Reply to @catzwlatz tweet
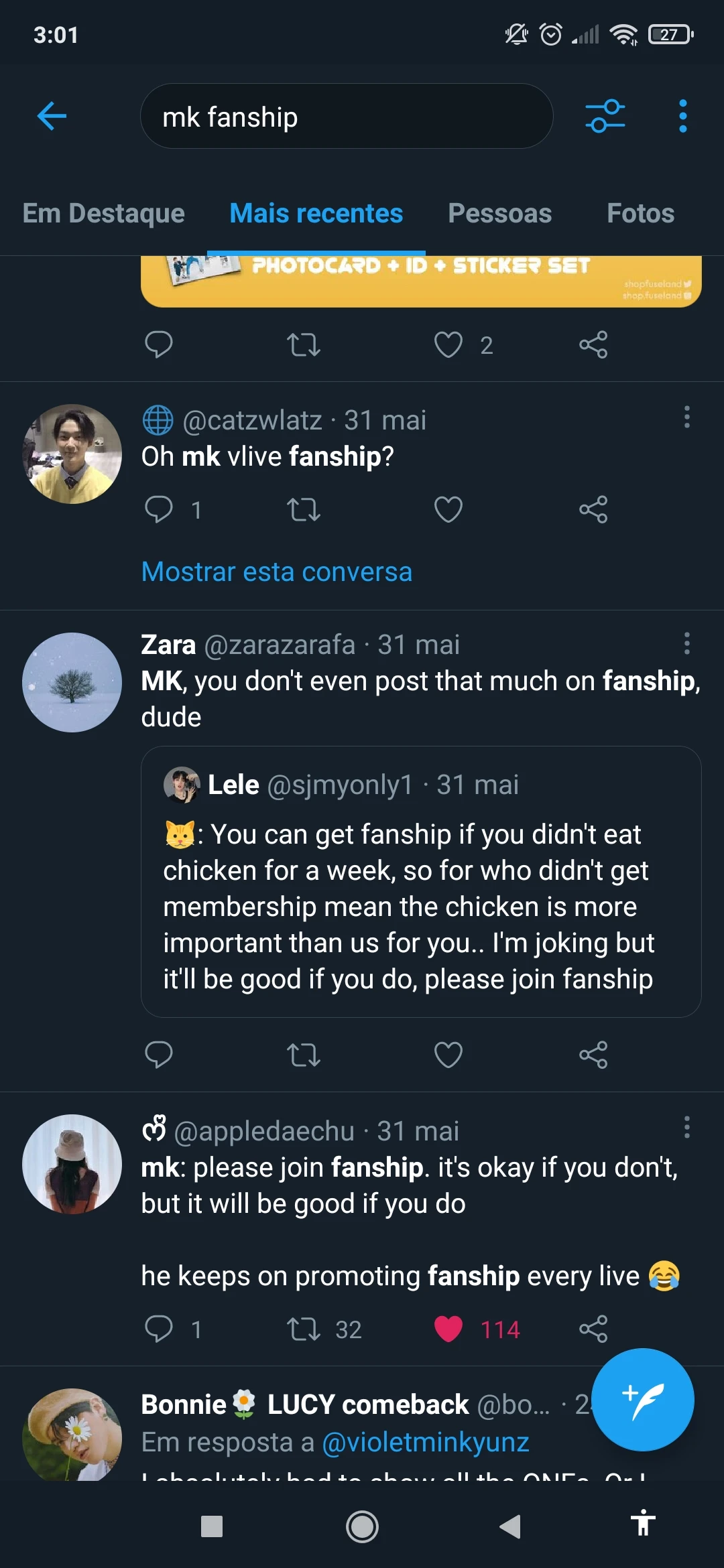Image resolution: width=724 pixels, height=1568 pixels. 159,509
